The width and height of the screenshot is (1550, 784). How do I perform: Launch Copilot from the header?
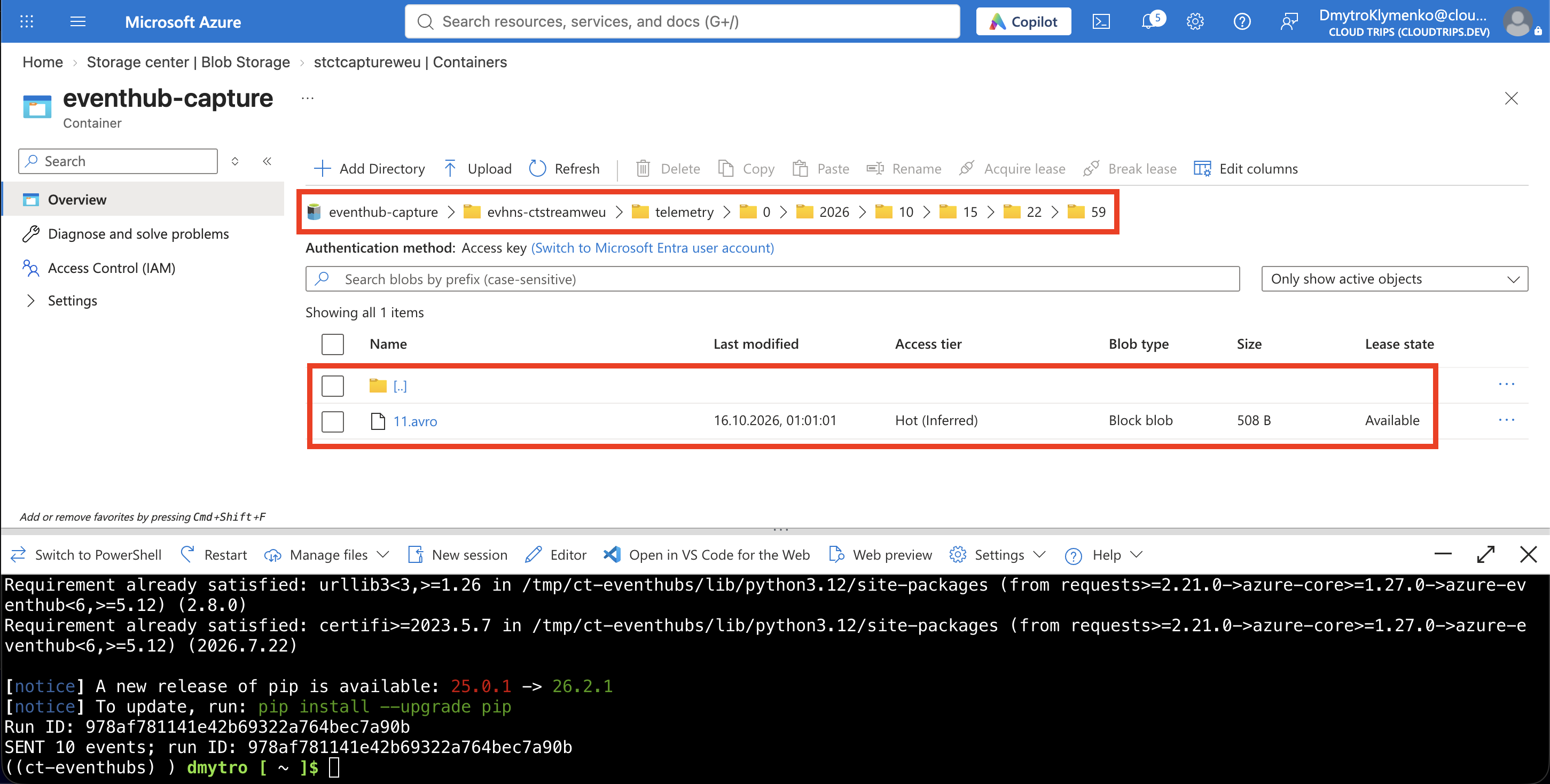tap(1023, 22)
